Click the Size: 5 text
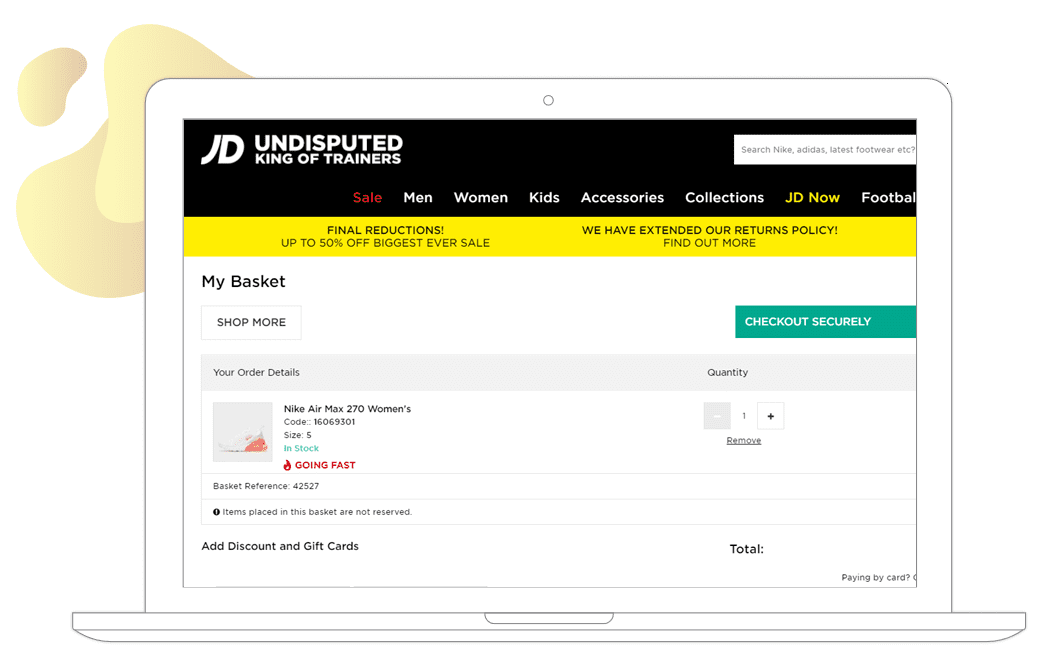 (x=298, y=436)
